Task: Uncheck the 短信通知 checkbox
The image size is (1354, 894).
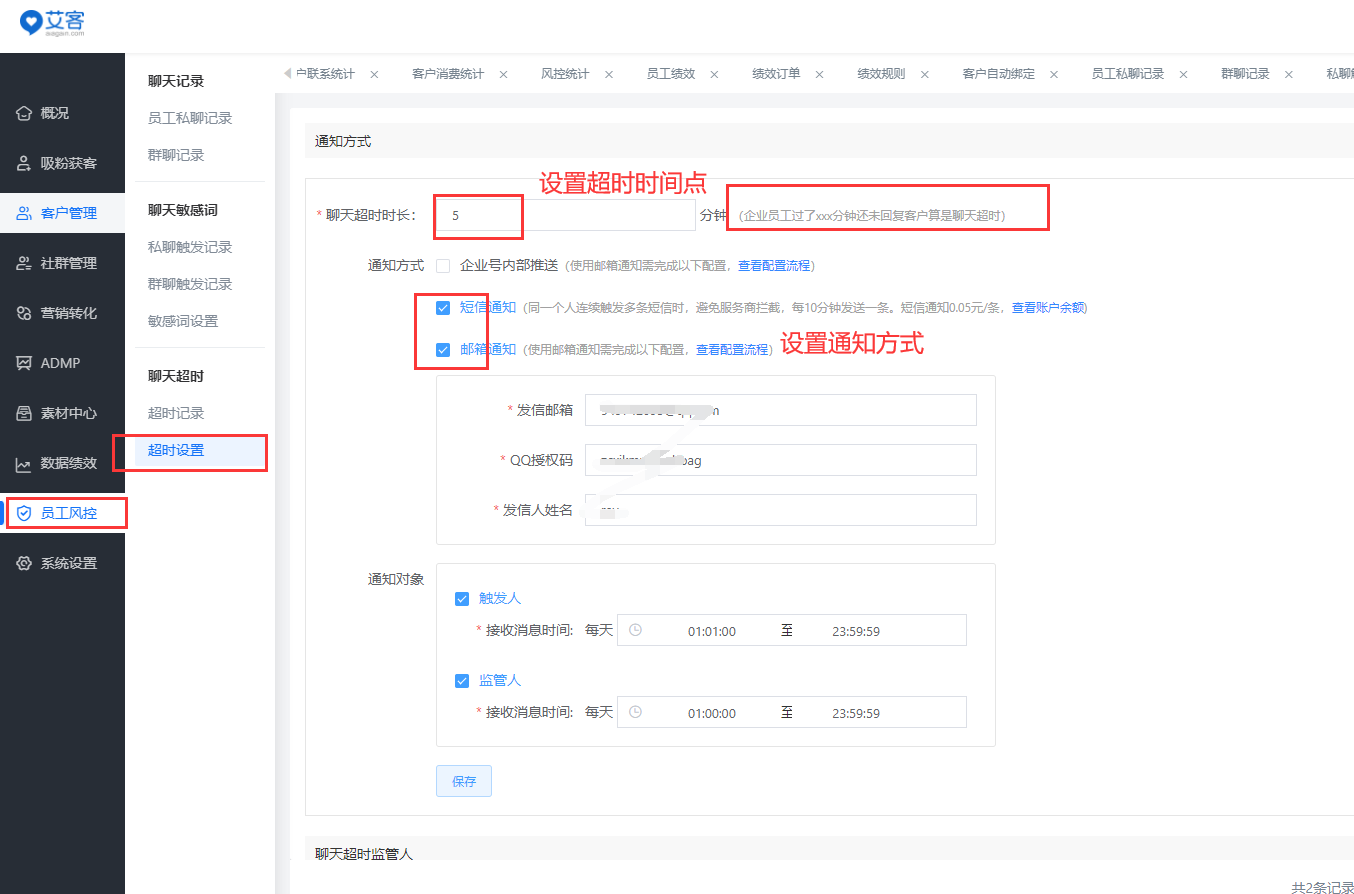Action: tap(443, 308)
